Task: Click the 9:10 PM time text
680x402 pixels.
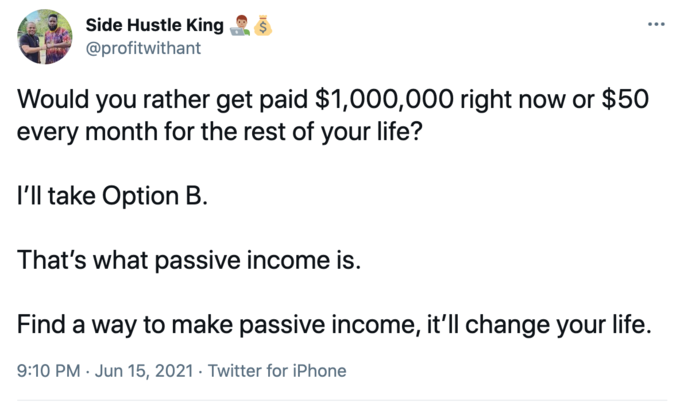Action: click(x=51, y=371)
